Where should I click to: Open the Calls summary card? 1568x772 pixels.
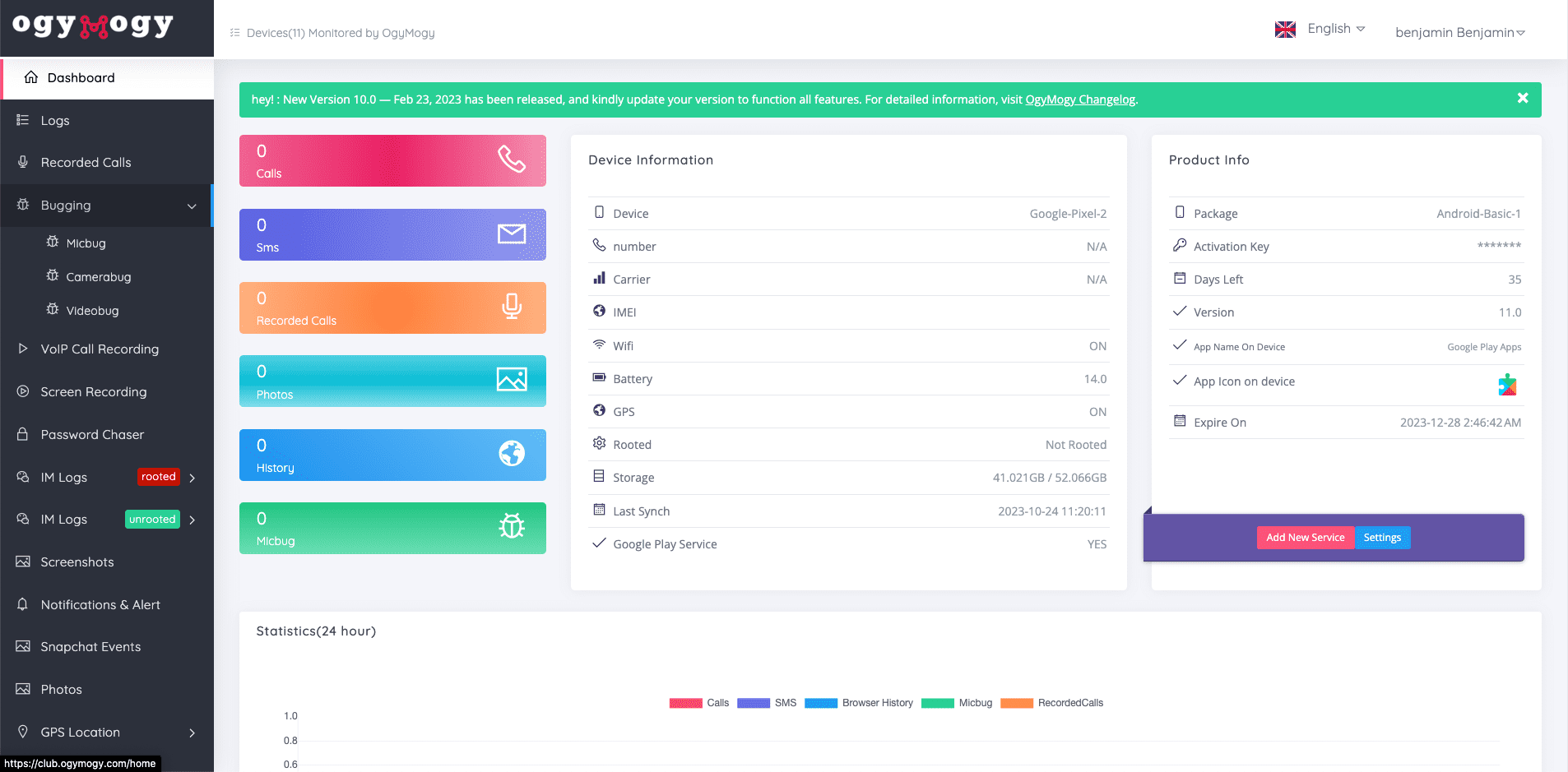pyautogui.click(x=392, y=160)
